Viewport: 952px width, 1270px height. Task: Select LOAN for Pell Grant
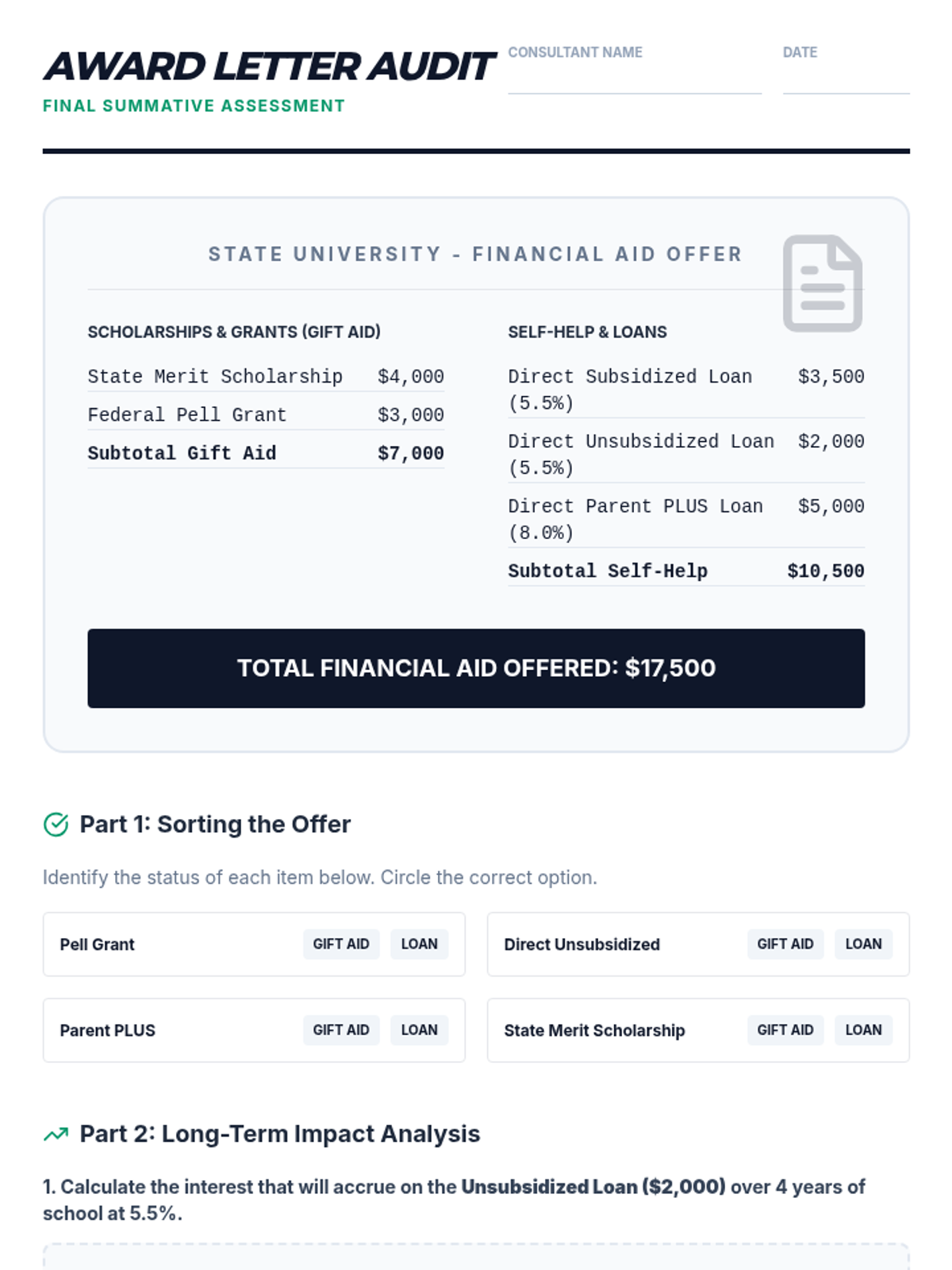pyautogui.click(x=419, y=944)
